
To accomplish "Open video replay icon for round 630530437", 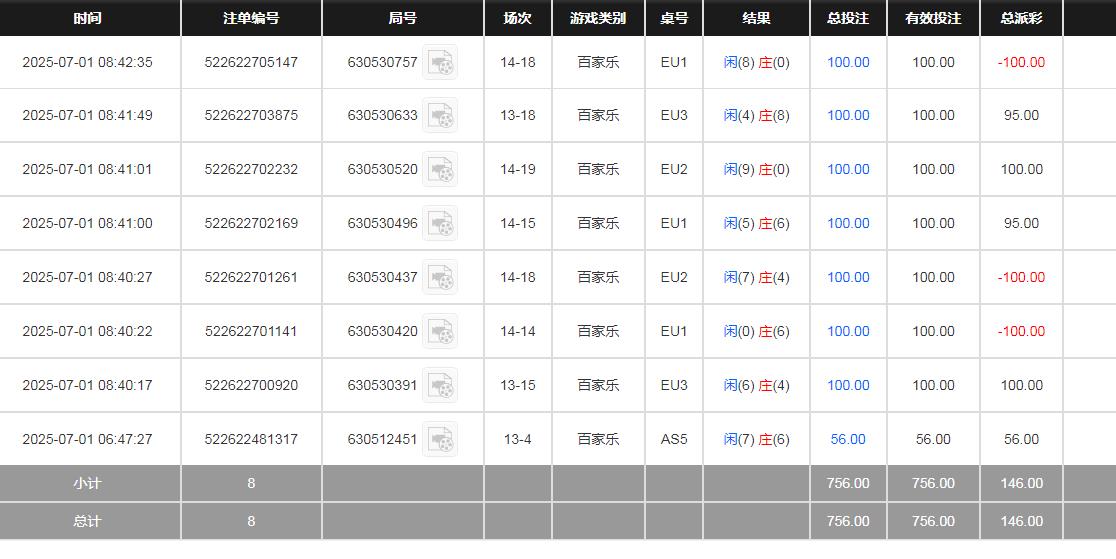I will tap(439, 278).
